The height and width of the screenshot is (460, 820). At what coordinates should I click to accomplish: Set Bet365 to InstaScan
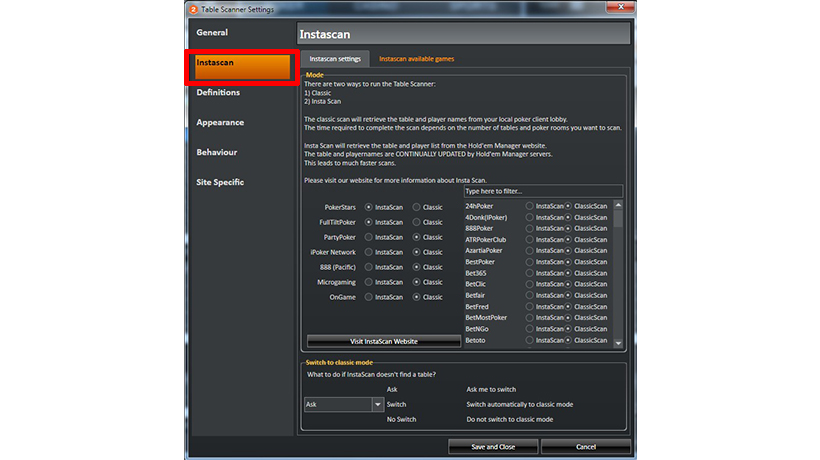pyautogui.click(x=530, y=273)
